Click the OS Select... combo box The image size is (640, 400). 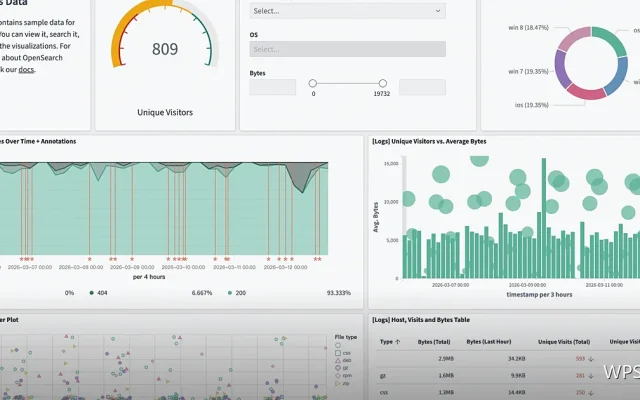click(x=347, y=49)
